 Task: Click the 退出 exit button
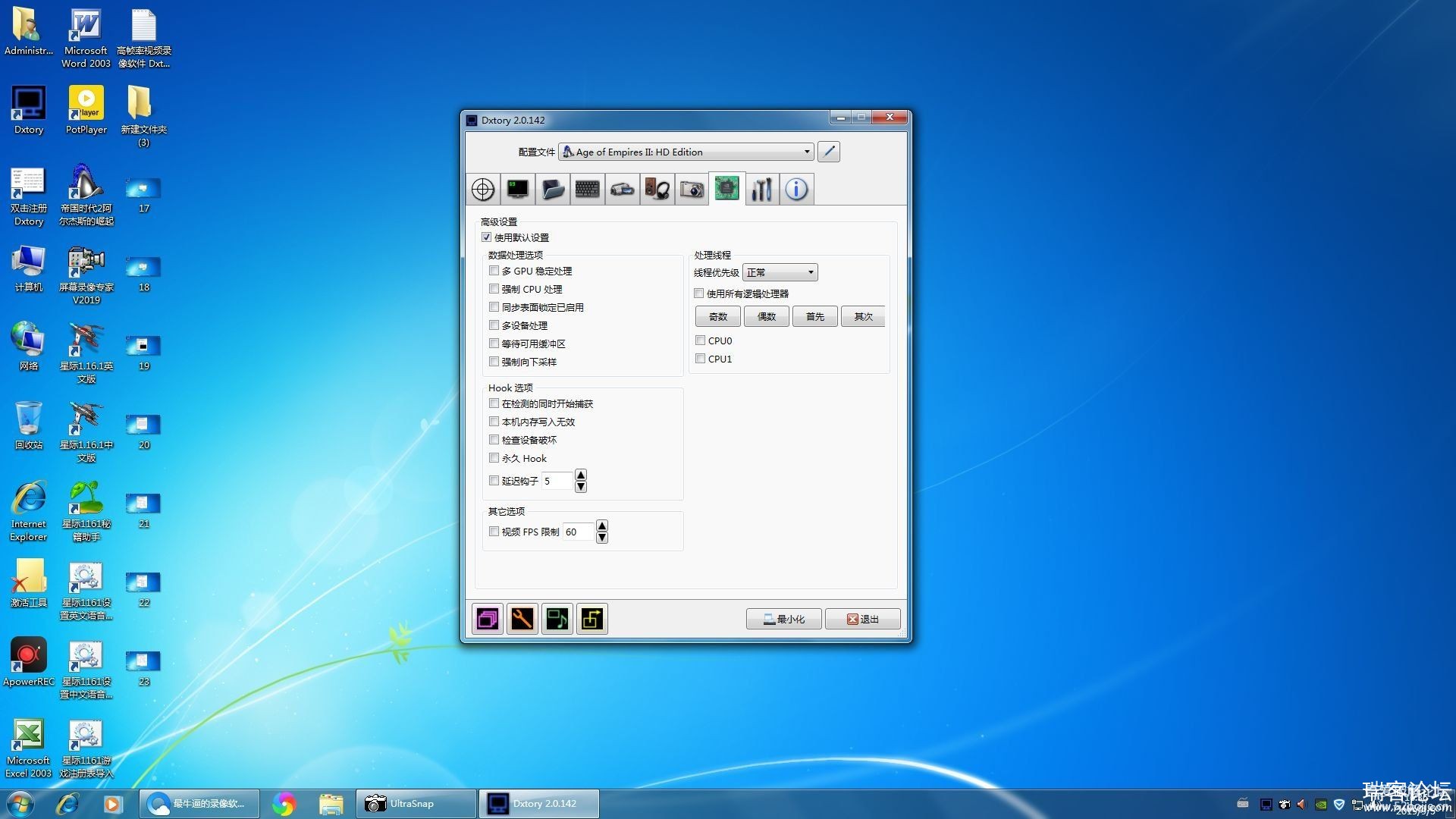(x=863, y=619)
